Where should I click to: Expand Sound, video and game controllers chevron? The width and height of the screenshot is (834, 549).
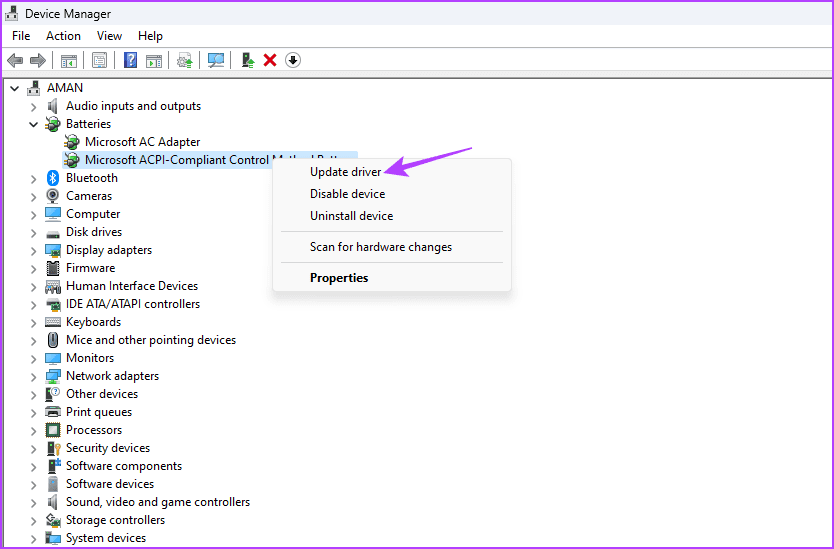pyautogui.click(x=34, y=502)
